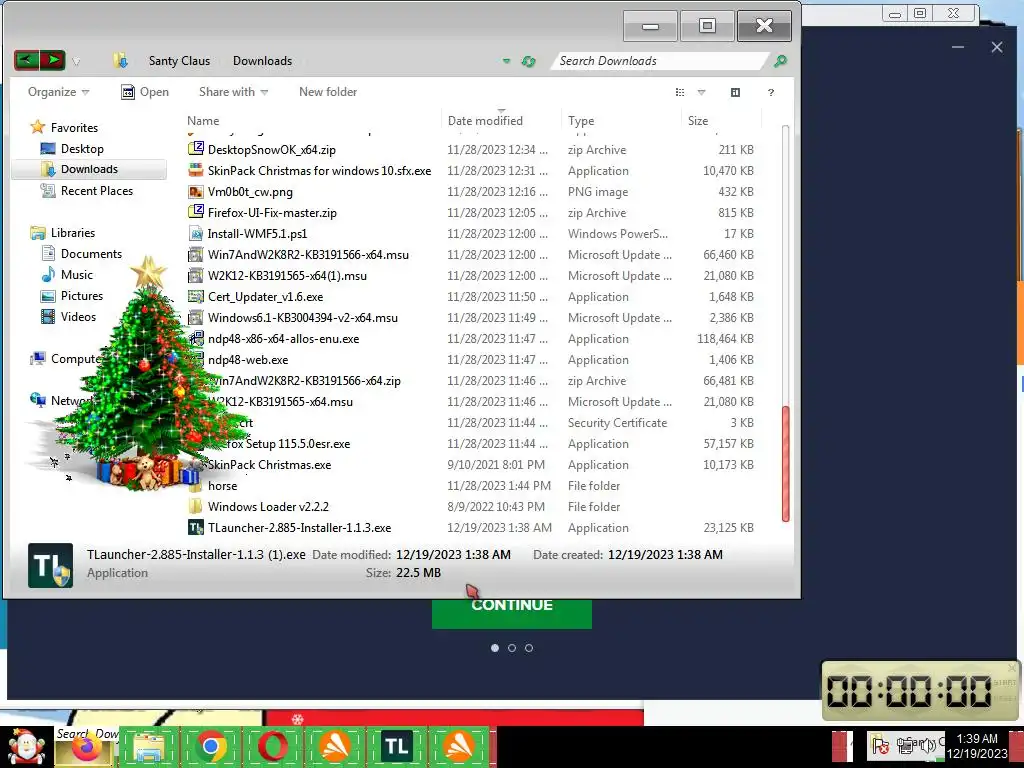Viewport: 1024px width, 768px height.
Task: Open the Documents library
Action: pos(91,253)
